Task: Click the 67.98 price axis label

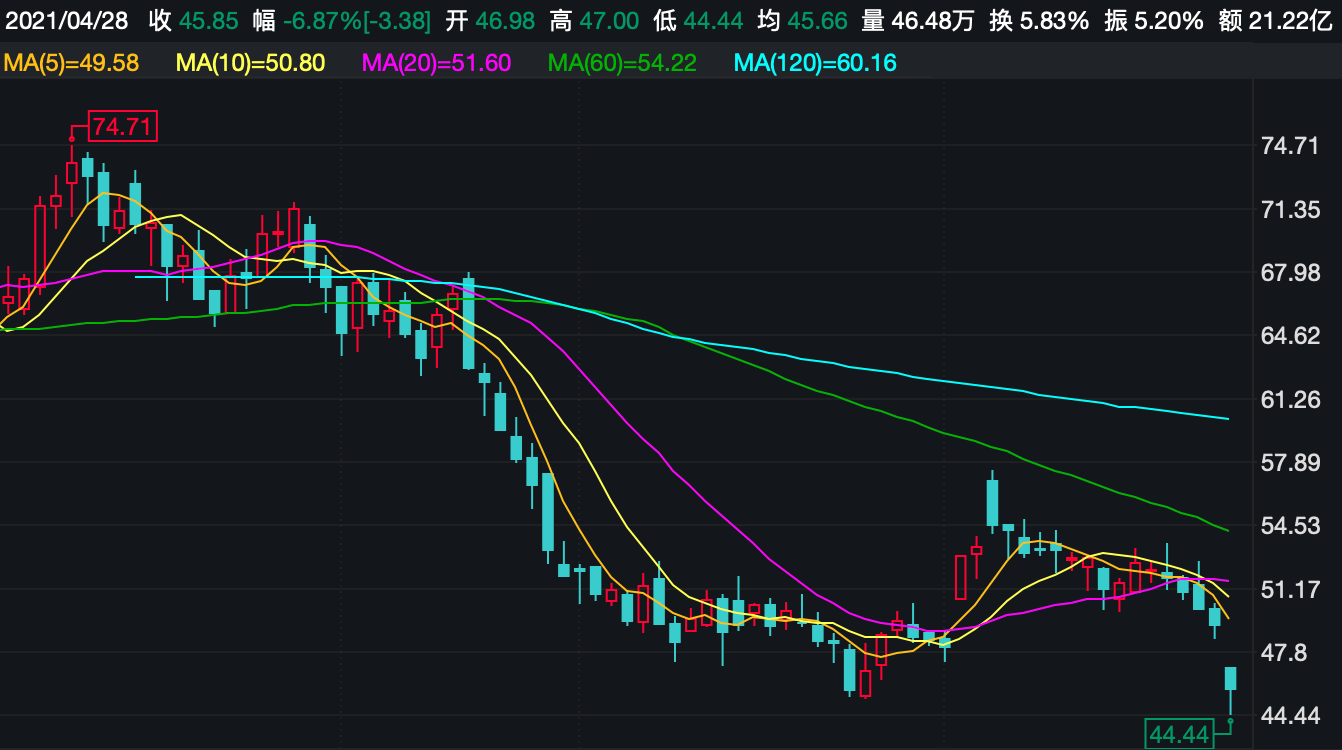Action: point(1291,273)
